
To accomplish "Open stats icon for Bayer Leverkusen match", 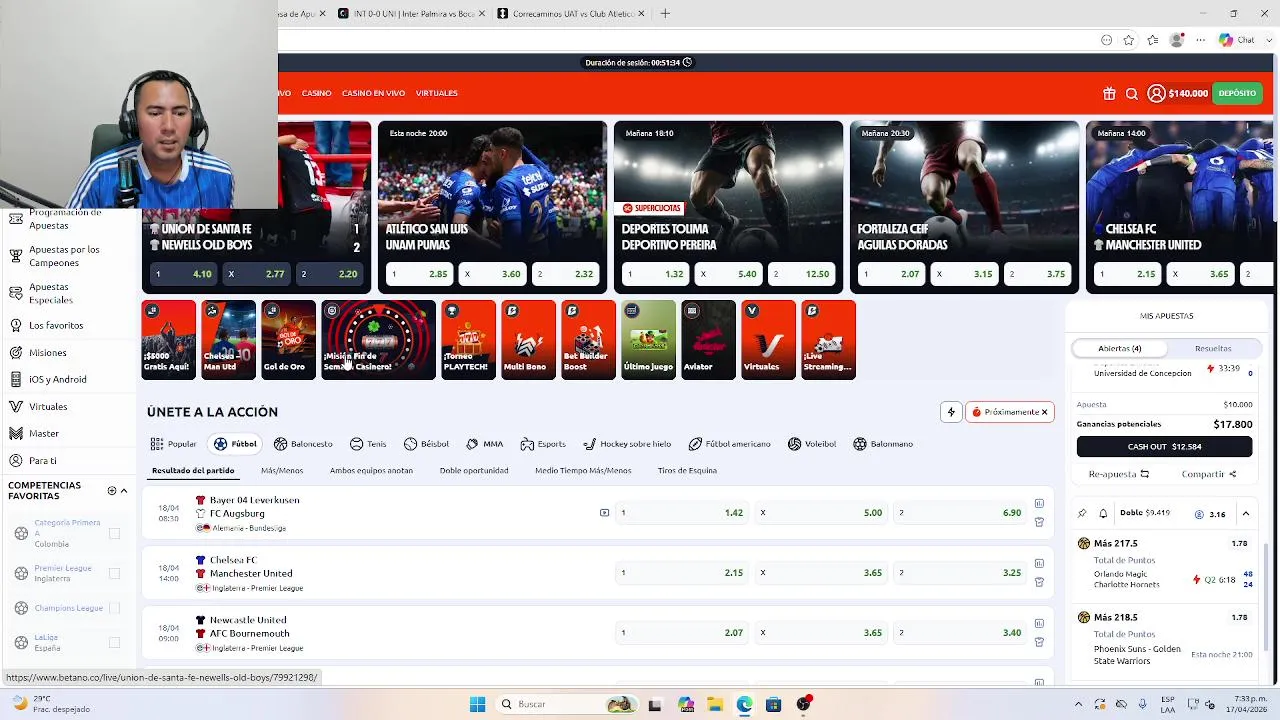I will (1039, 504).
